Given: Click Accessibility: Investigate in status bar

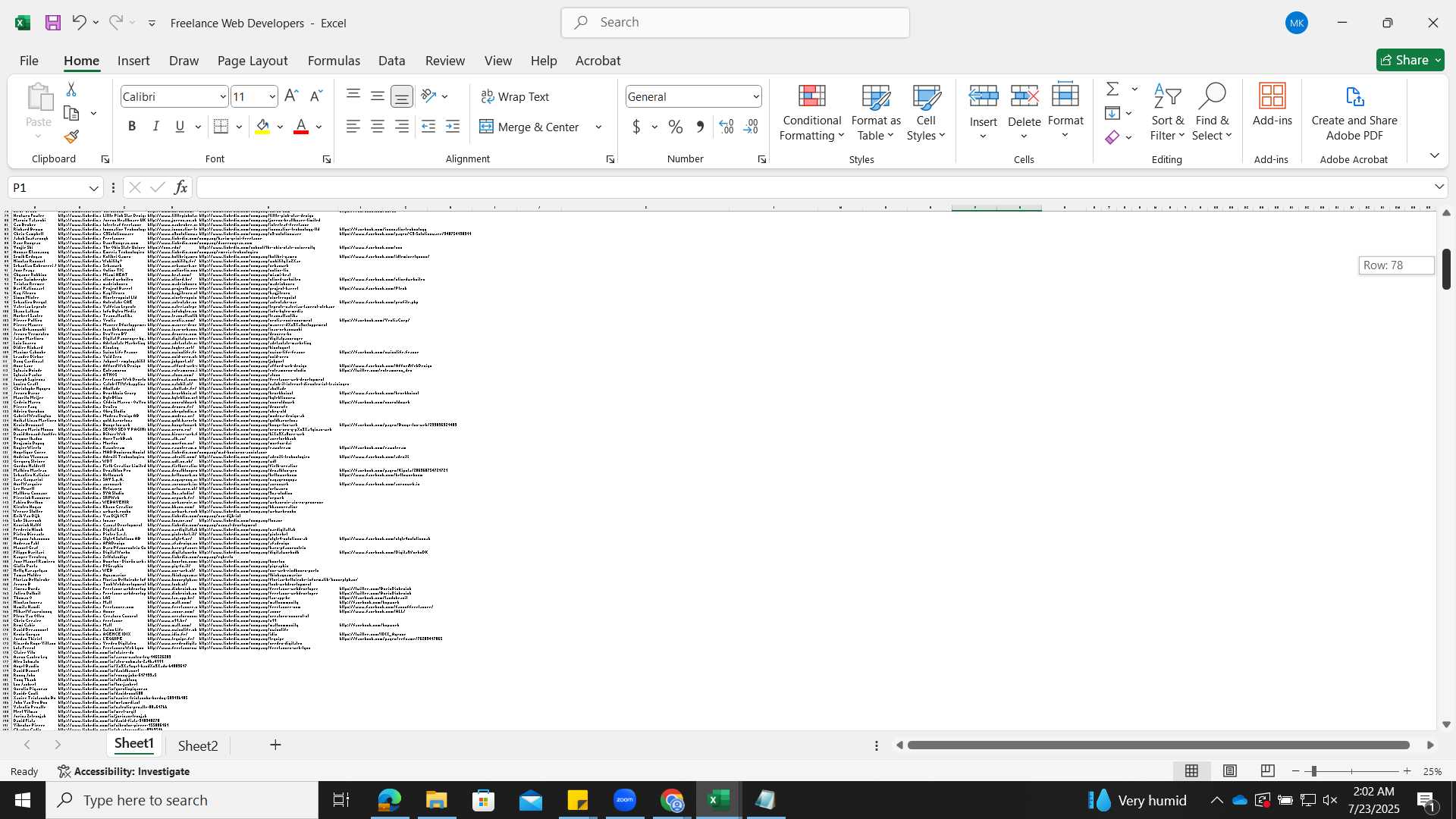Looking at the screenshot, I should [124, 771].
